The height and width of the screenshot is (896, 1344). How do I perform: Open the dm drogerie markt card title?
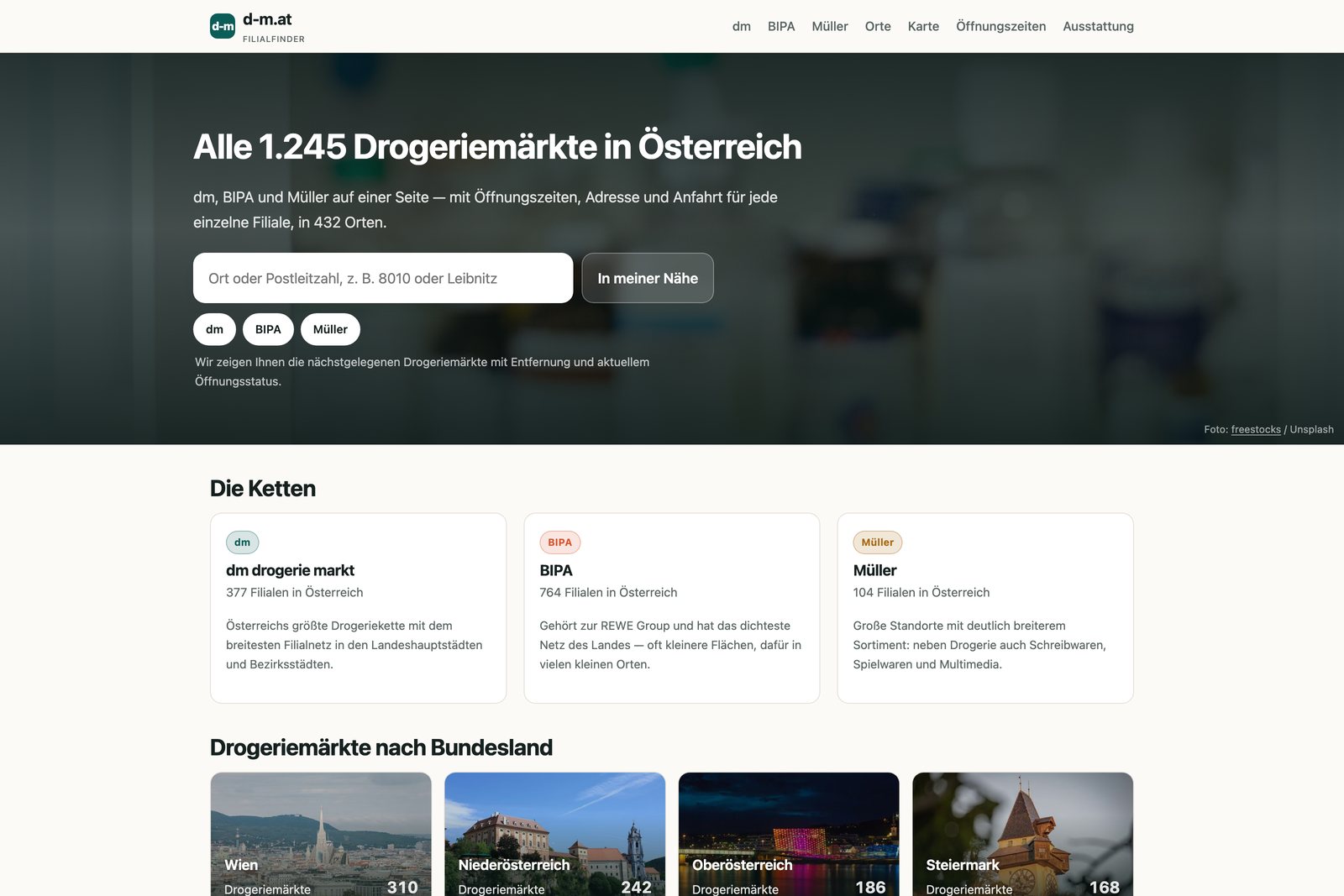coord(290,570)
